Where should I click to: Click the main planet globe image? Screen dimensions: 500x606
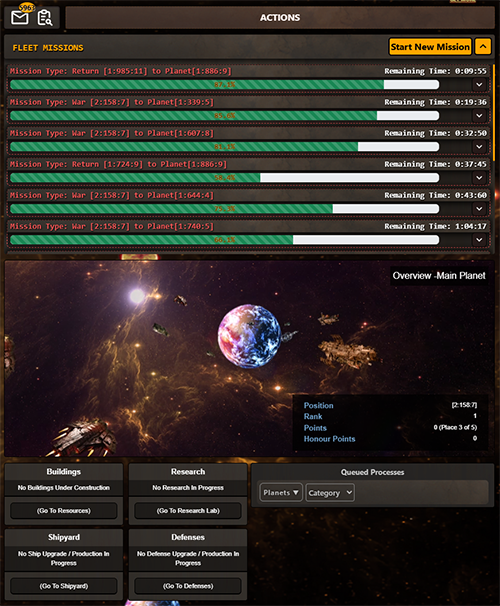(249, 336)
